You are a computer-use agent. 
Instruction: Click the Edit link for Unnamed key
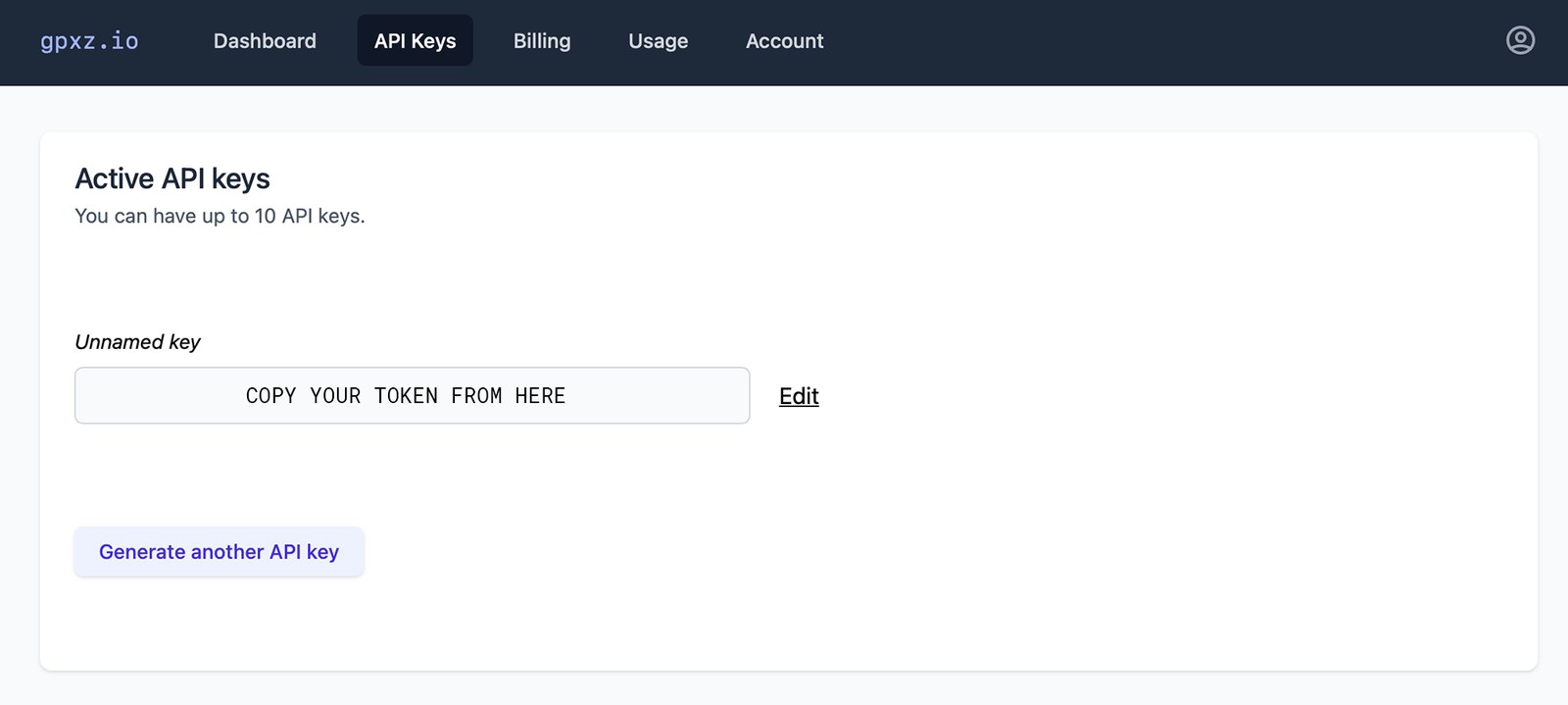[x=799, y=396]
